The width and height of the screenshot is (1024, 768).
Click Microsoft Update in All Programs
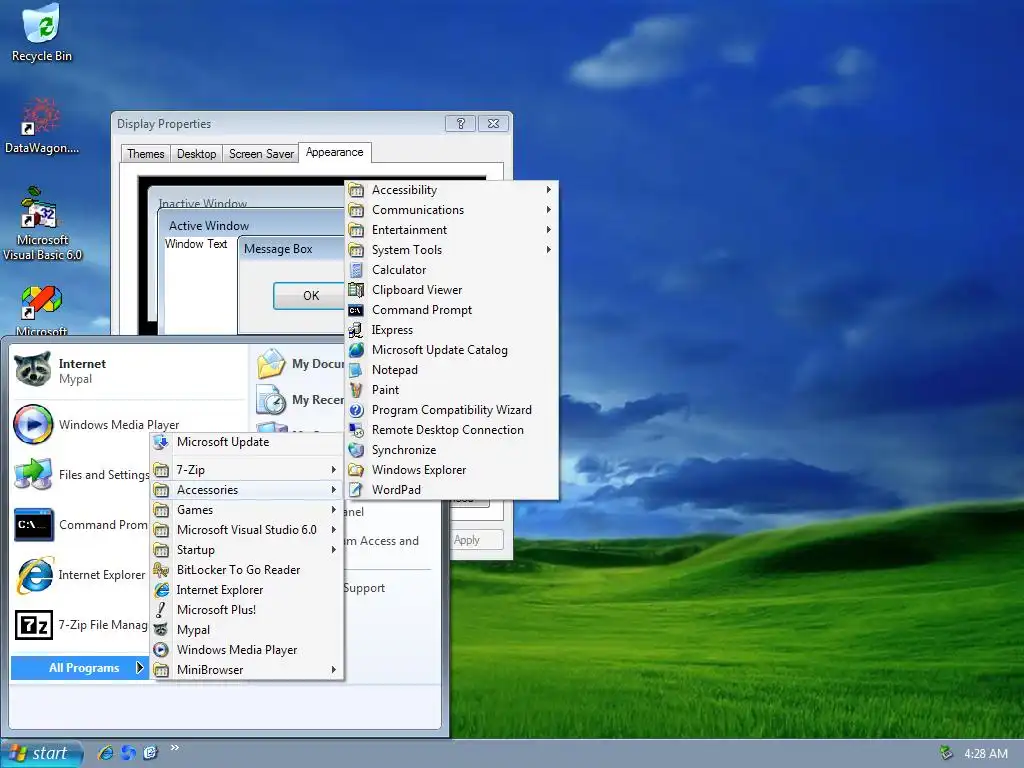[247, 442]
